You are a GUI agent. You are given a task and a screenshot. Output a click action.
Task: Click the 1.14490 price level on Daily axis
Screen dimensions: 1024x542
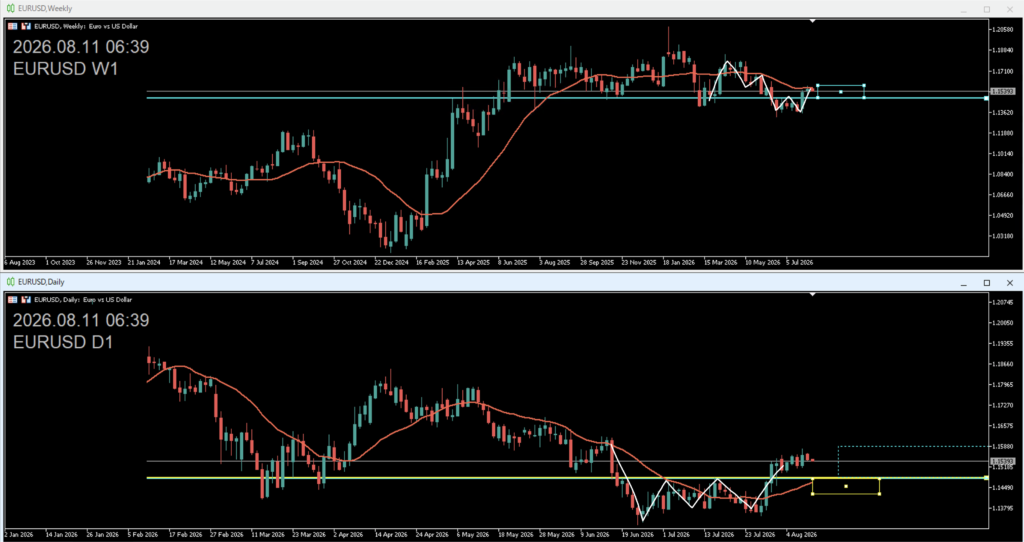coord(1002,488)
